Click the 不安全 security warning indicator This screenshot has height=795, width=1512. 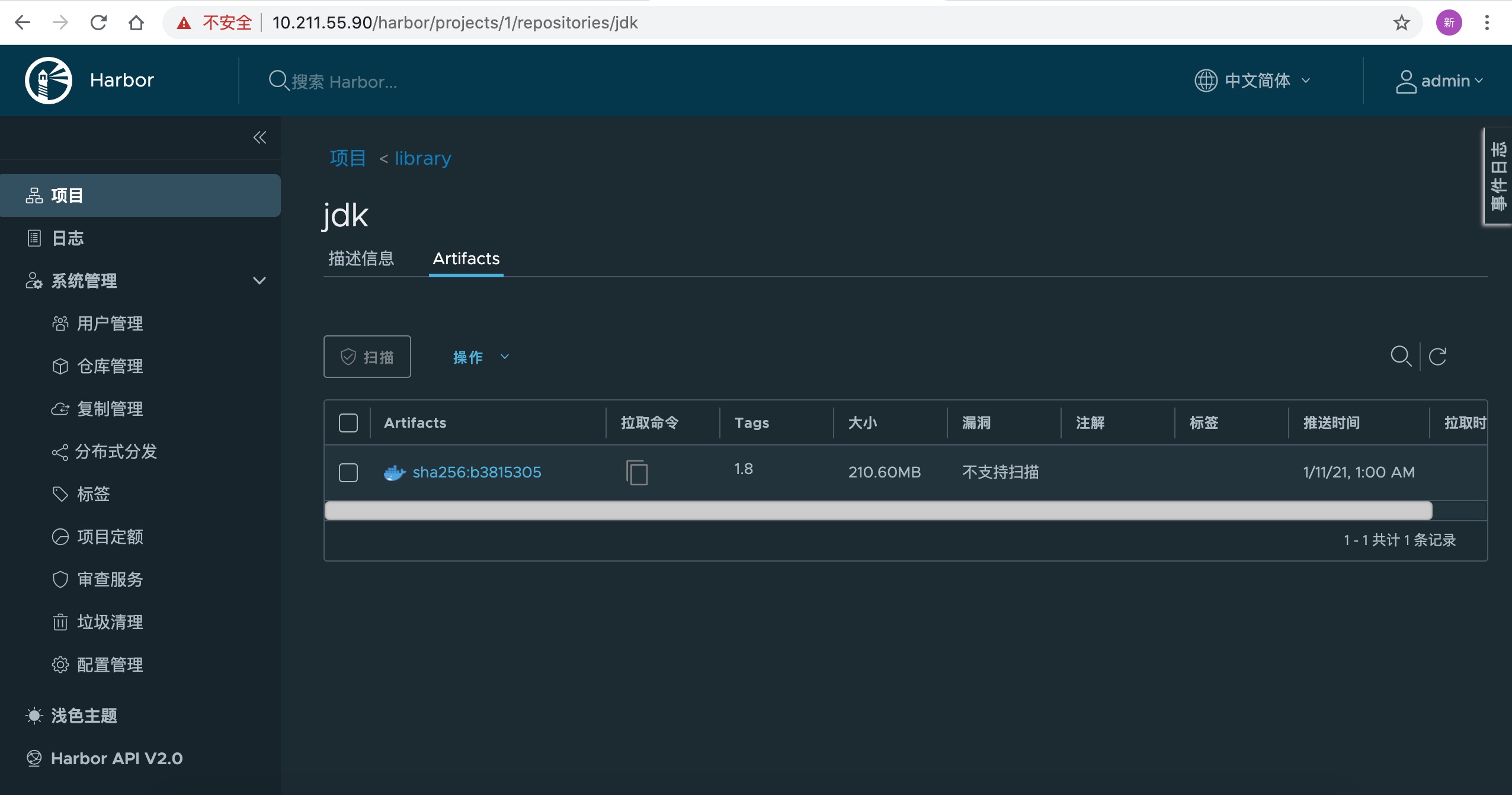pyautogui.click(x=214, y=23)
